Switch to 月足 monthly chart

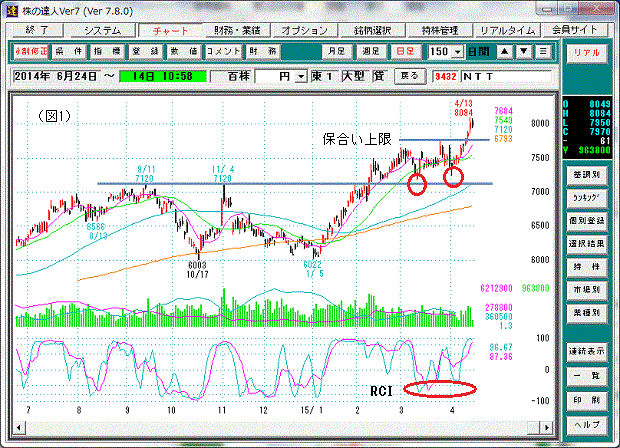point(336,51)
